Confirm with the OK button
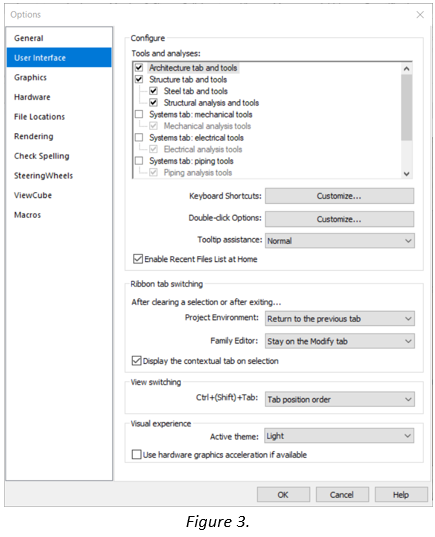The height and width of the screenshot is (537, 435). [283, 495]
